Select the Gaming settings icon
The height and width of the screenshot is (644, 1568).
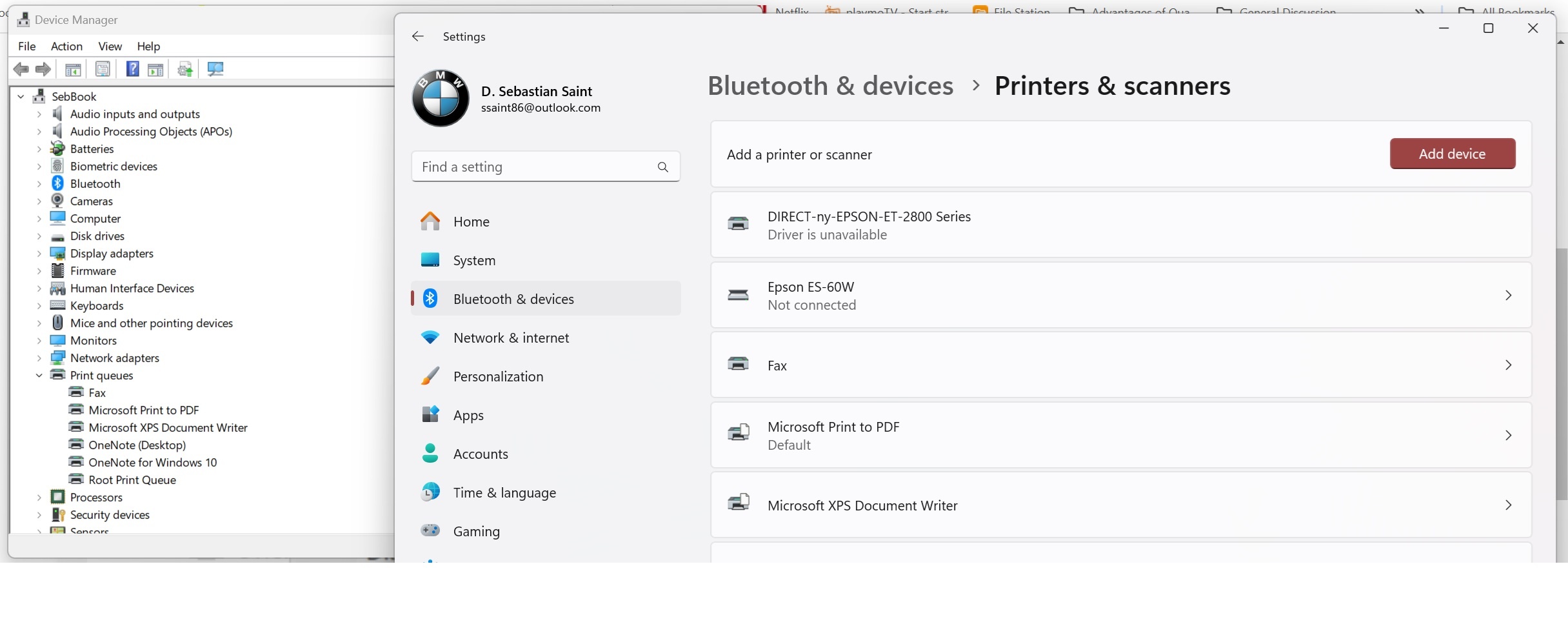[430, 530]
